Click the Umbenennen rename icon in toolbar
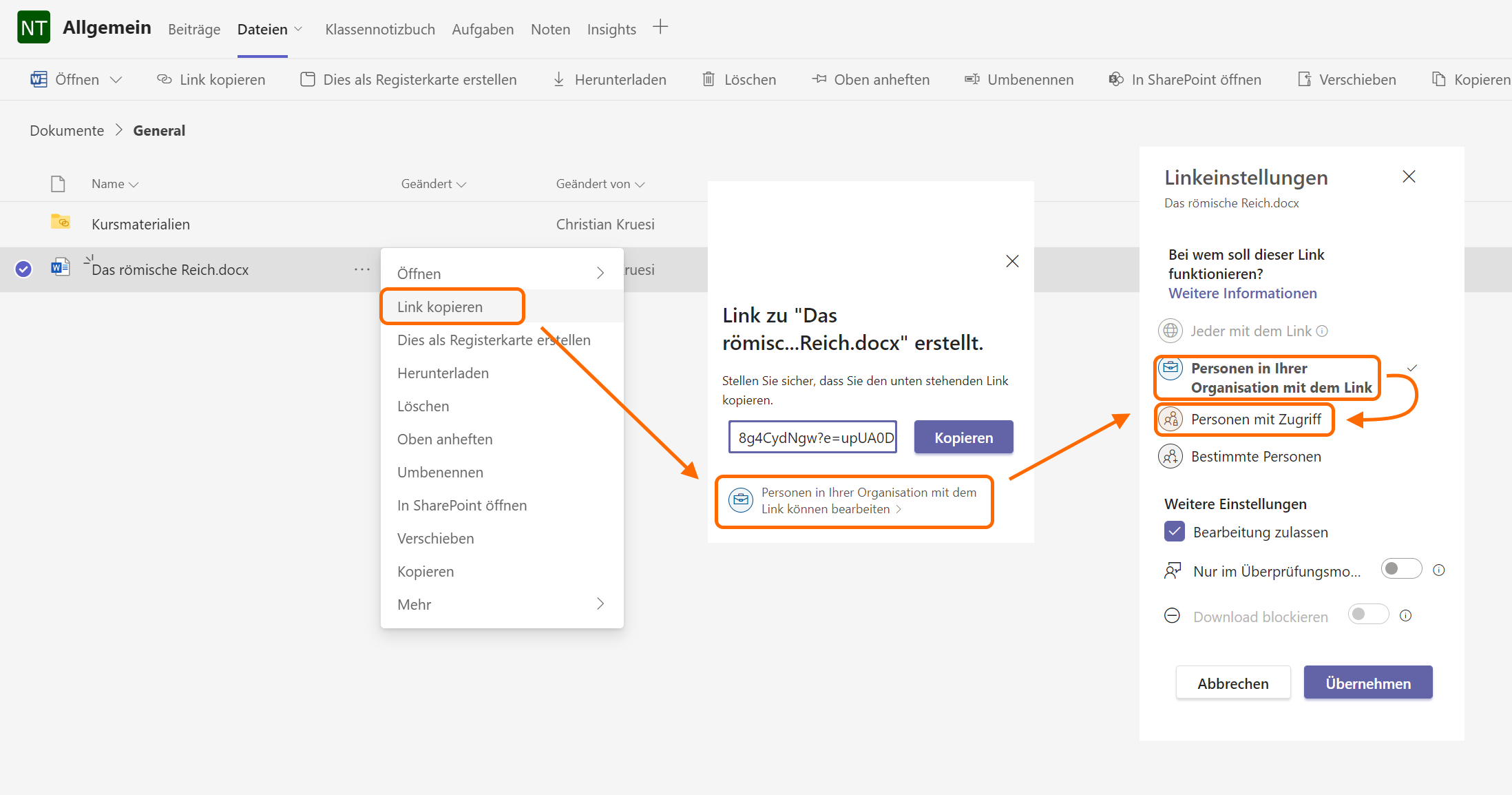 (972, 79)
